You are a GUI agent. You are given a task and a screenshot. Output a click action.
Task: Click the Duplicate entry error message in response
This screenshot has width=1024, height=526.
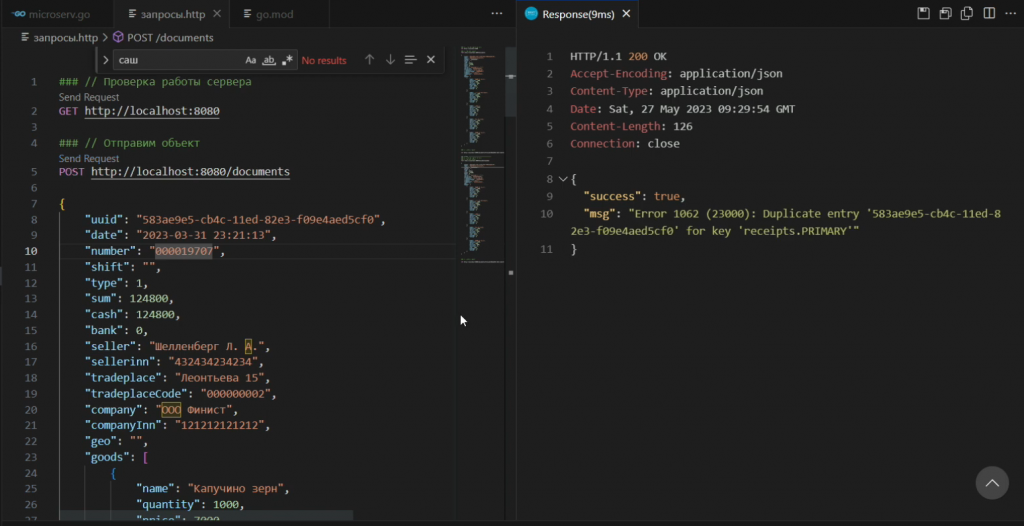point(787,222)
